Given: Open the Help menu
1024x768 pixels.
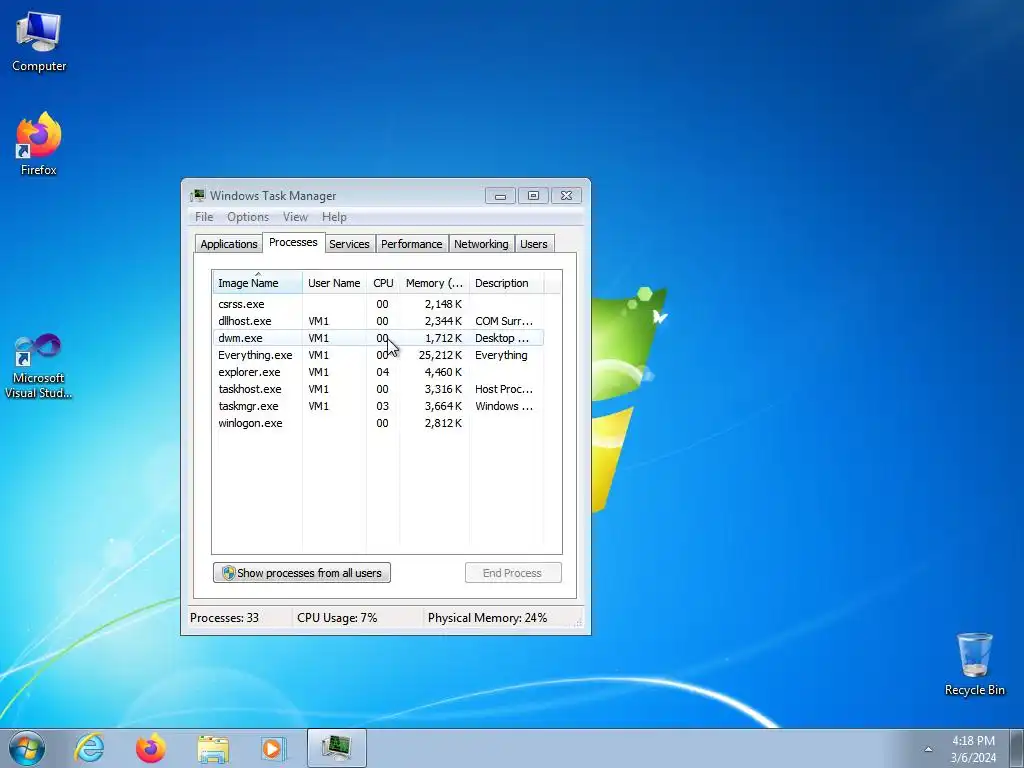Looking at the screenshot, I should [334, 217].
